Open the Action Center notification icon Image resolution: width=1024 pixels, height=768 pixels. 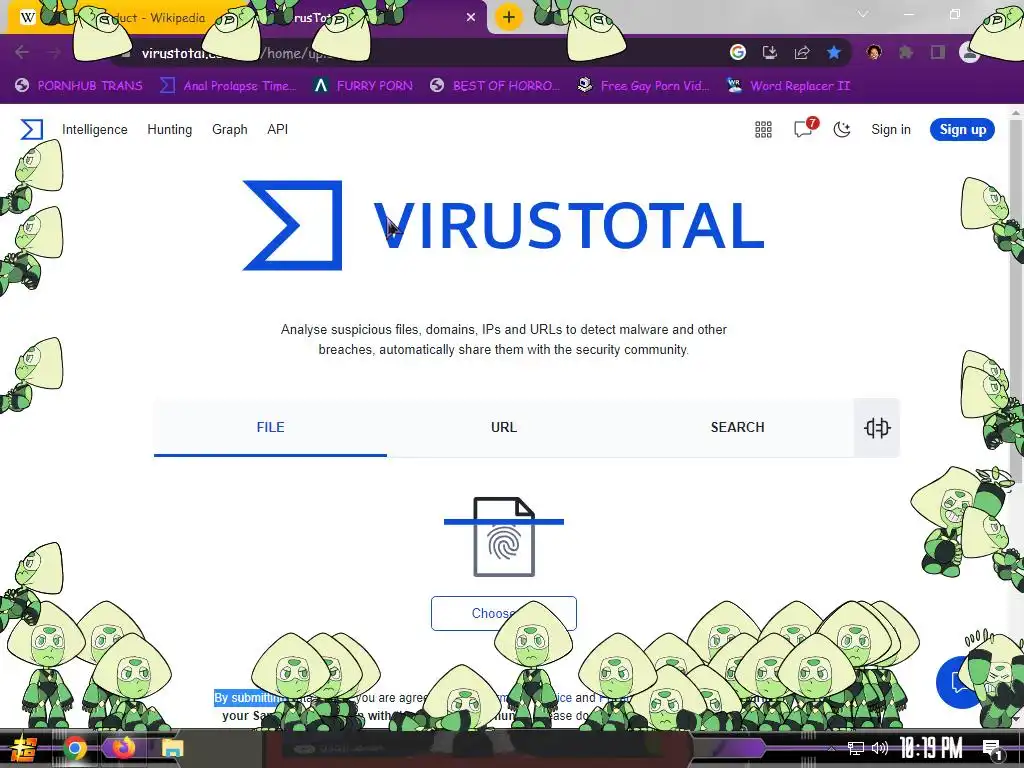(992, 749)
